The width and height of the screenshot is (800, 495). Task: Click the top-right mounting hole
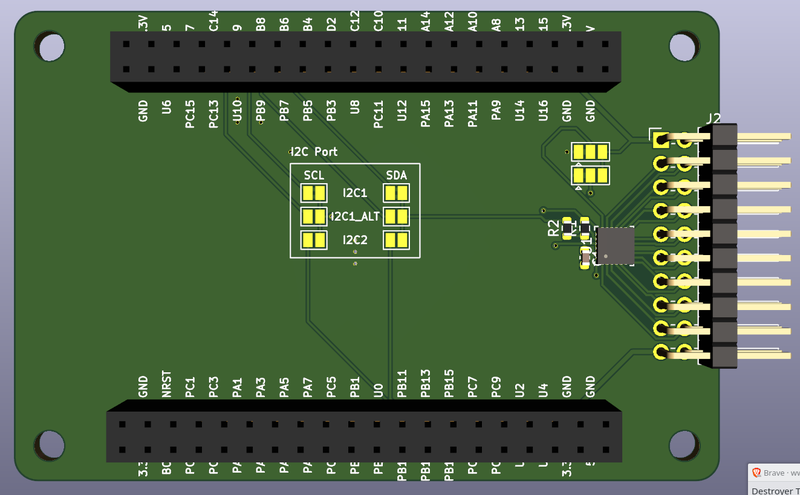(x=683, y=45)
